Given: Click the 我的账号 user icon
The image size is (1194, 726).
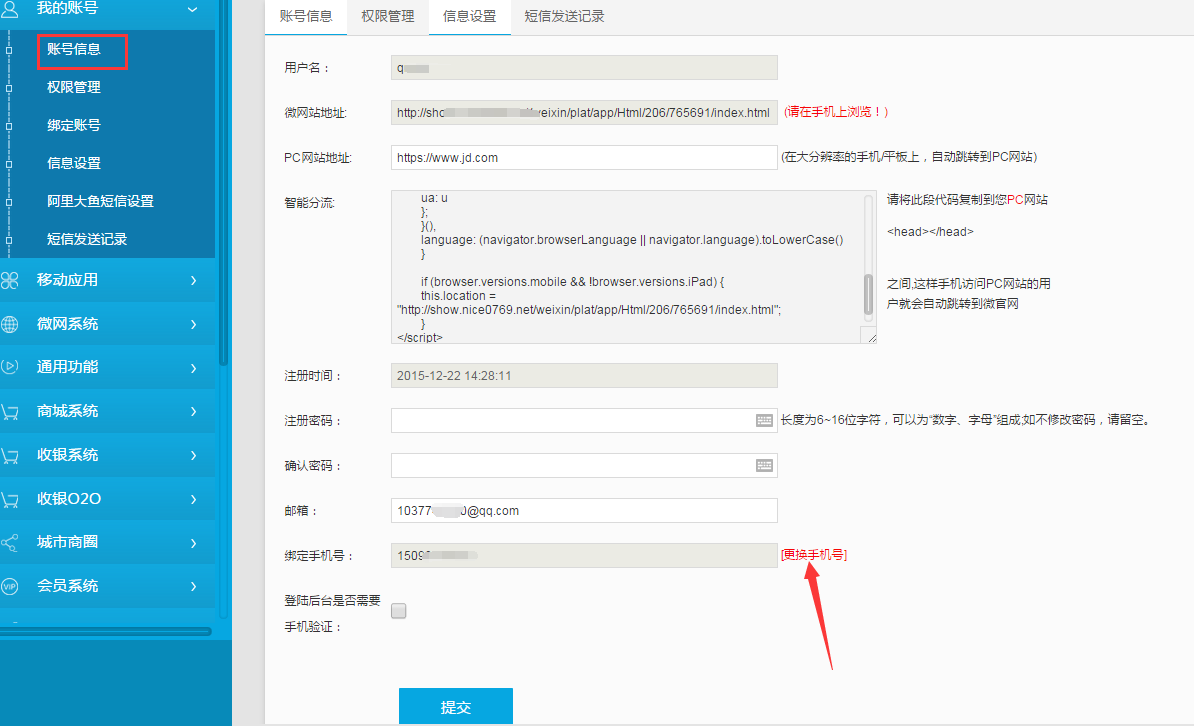Looking at the screenshot, I should tap(10, 8).
